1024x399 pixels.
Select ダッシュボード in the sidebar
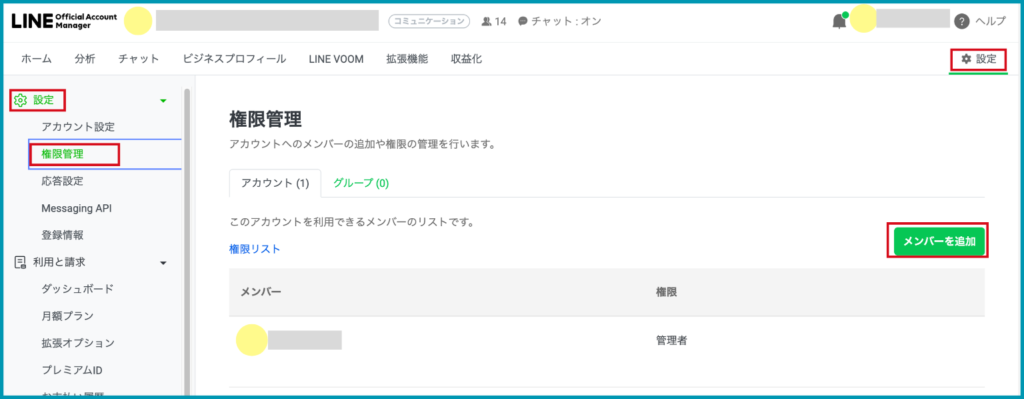pos(78,289)
